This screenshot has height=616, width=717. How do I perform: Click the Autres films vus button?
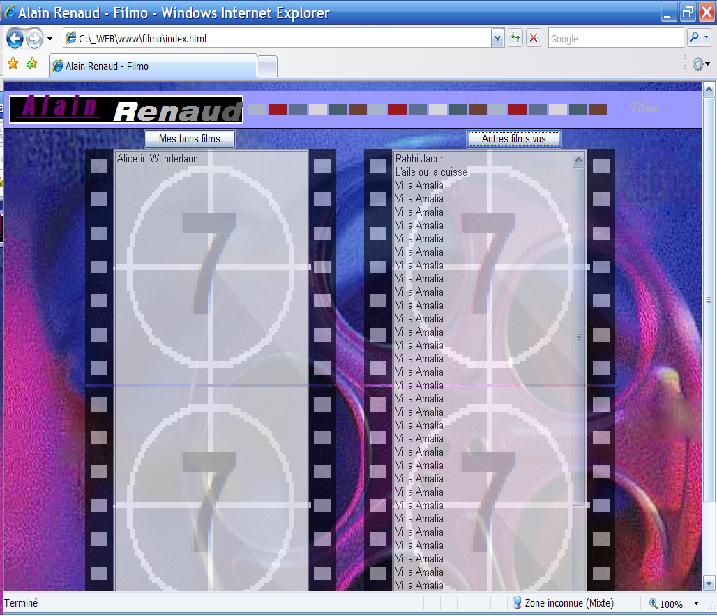click(x=514, y=139)
